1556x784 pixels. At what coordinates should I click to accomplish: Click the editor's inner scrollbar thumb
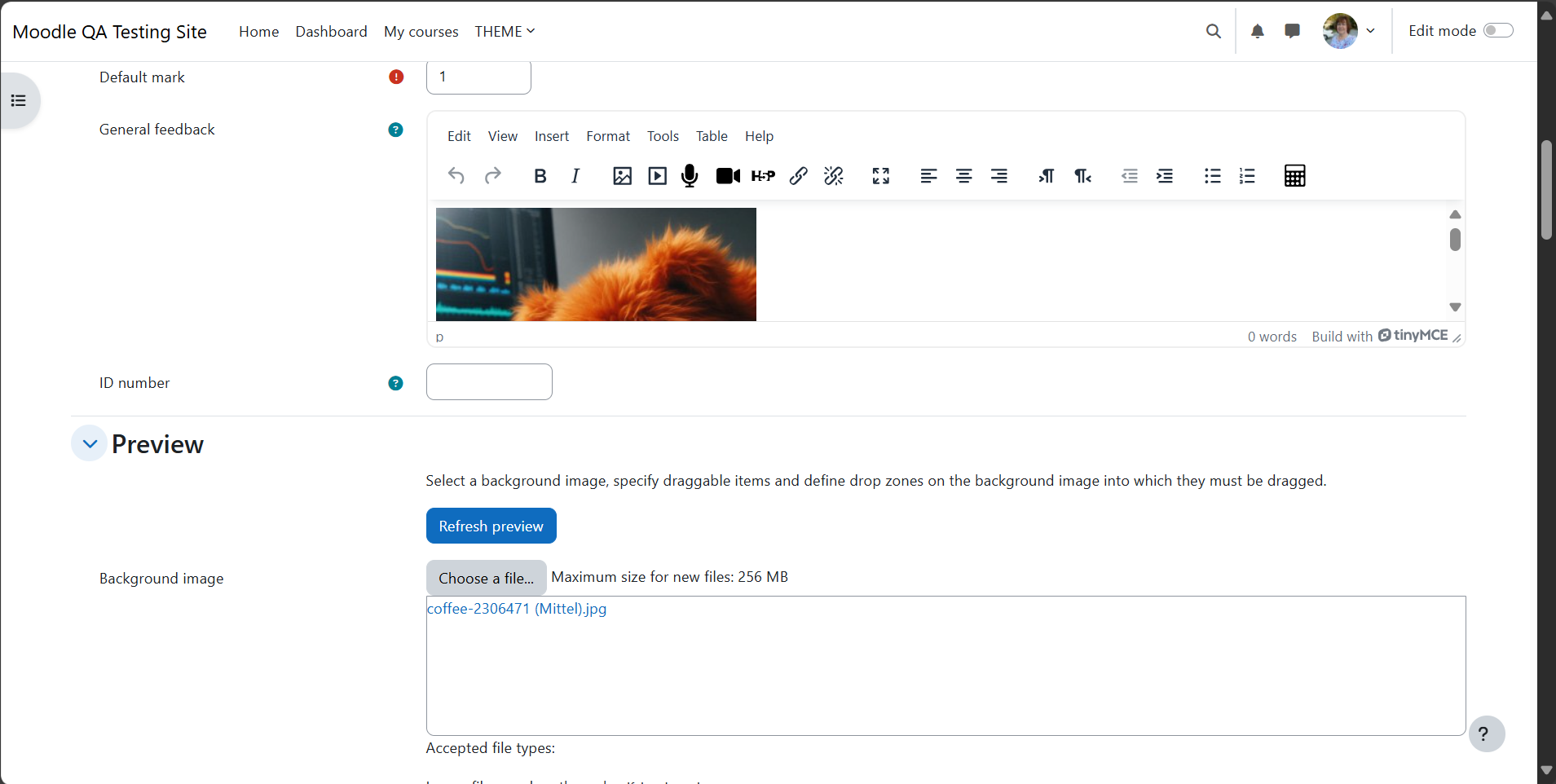coord(1455,240)
